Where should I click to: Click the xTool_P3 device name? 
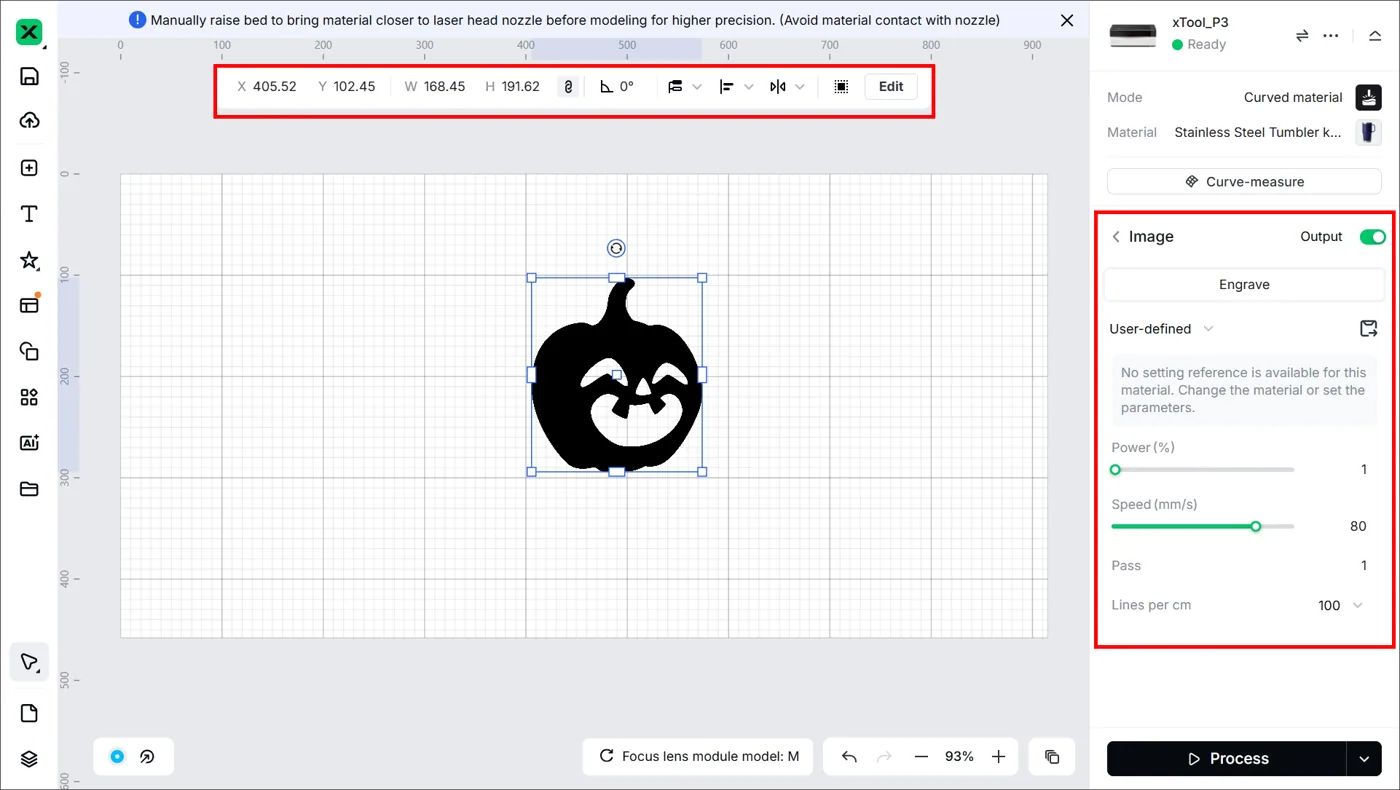point(1200,23)
